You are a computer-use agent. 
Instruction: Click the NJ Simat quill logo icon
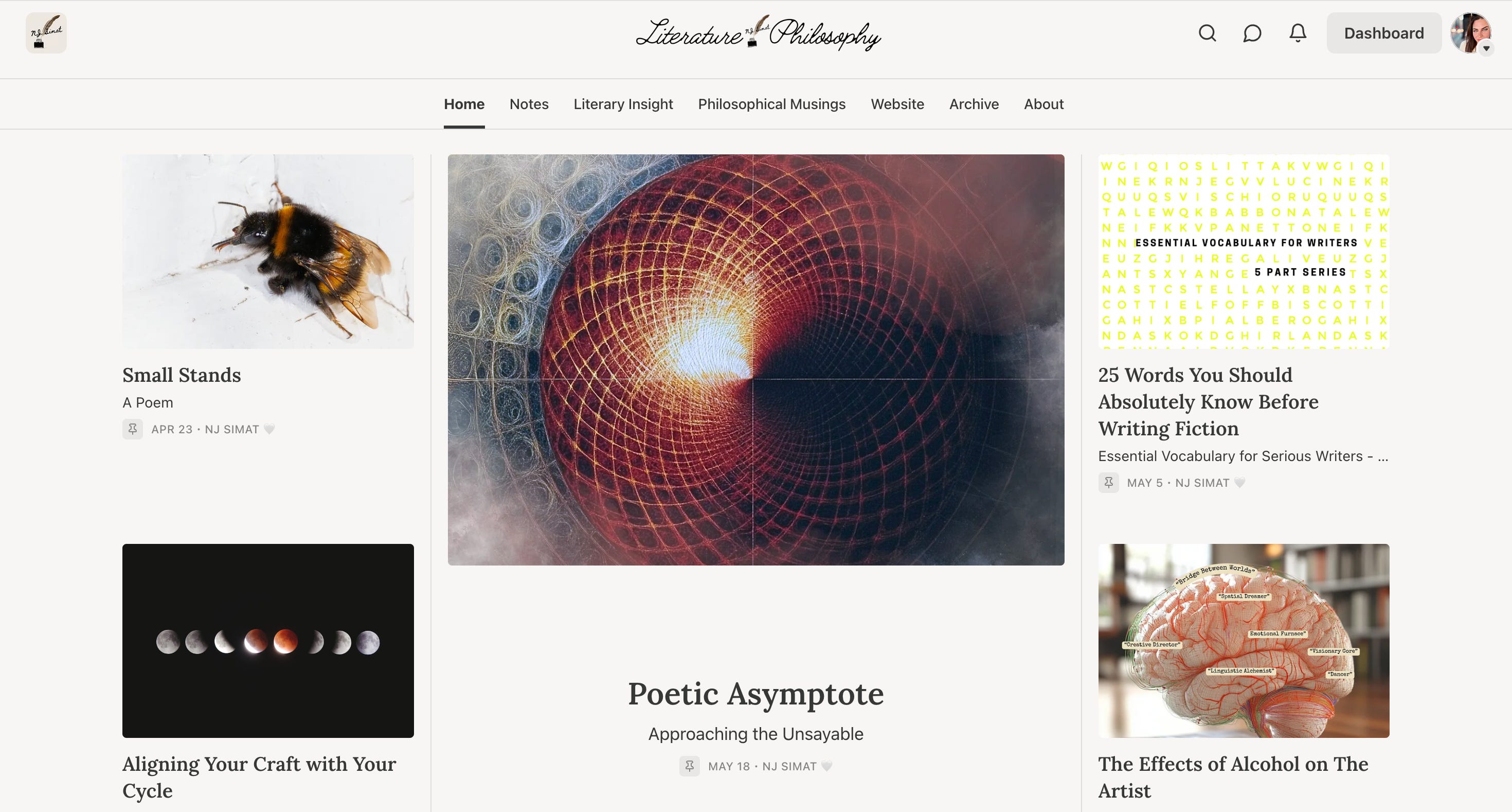(x=46, y=33)
